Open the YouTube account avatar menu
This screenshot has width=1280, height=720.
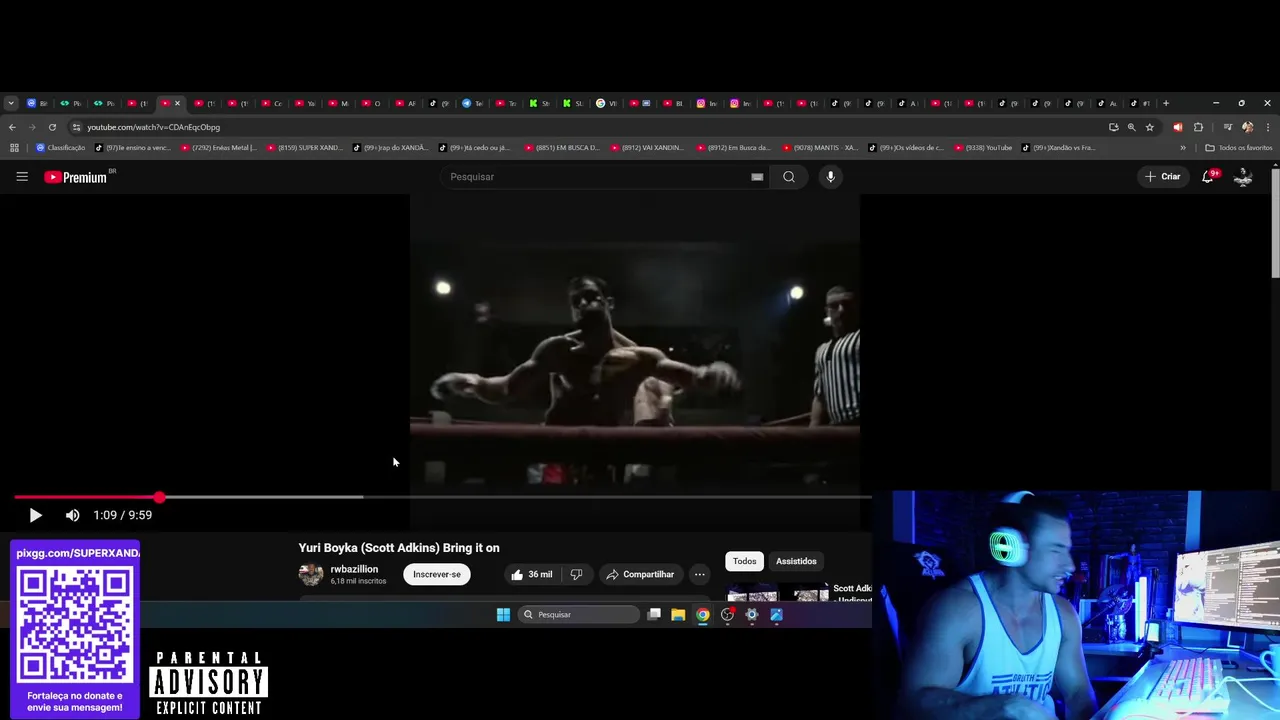[x=1243, y=177]
